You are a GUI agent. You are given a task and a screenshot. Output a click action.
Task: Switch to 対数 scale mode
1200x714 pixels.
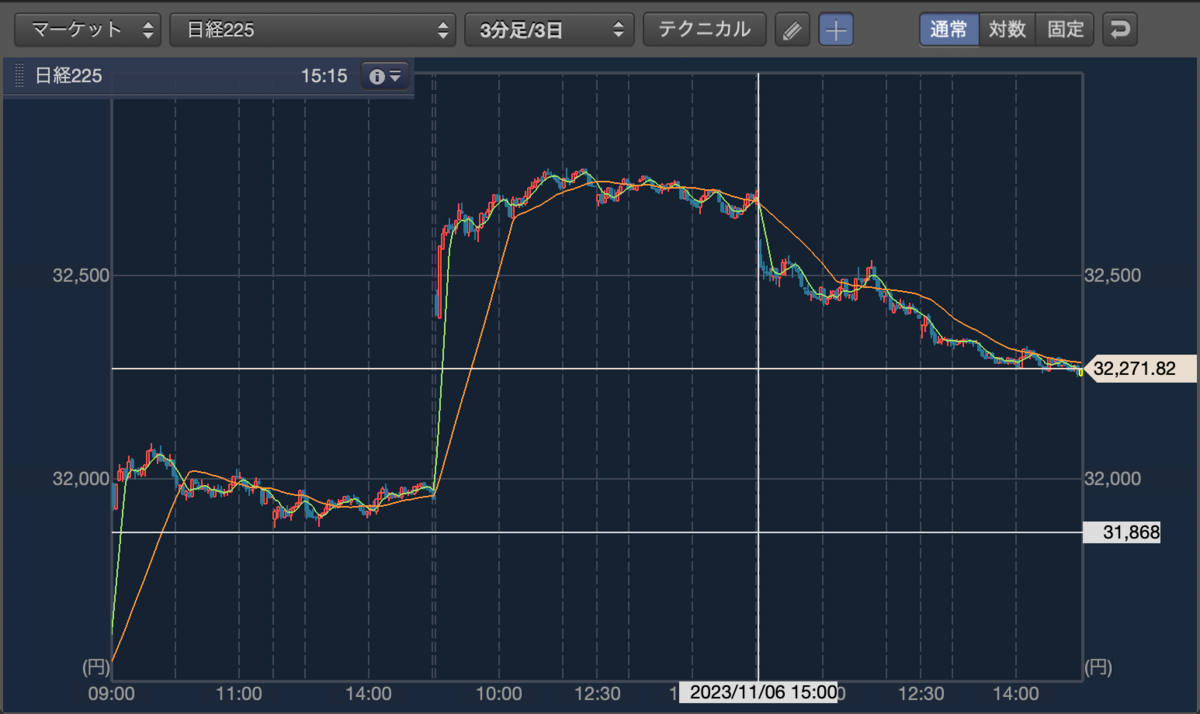[1007, 29]
